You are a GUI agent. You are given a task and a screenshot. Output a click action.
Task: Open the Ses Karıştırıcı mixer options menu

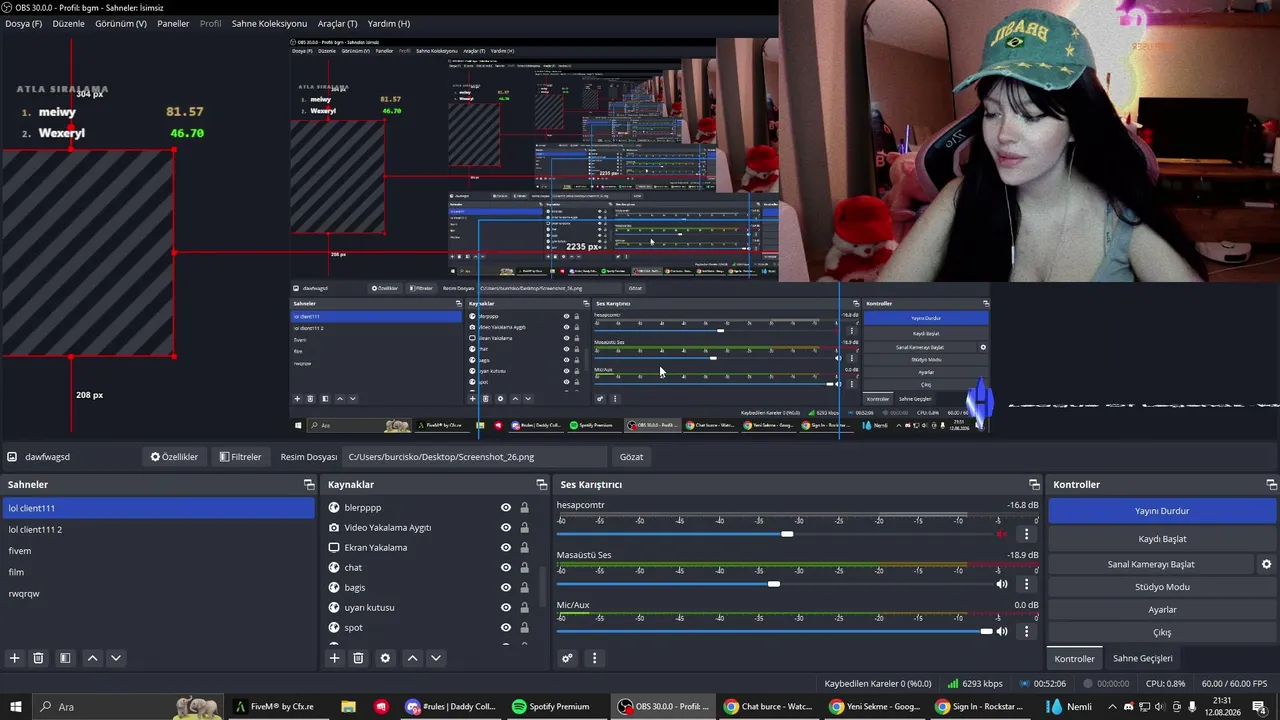click(x=594, y=658)
